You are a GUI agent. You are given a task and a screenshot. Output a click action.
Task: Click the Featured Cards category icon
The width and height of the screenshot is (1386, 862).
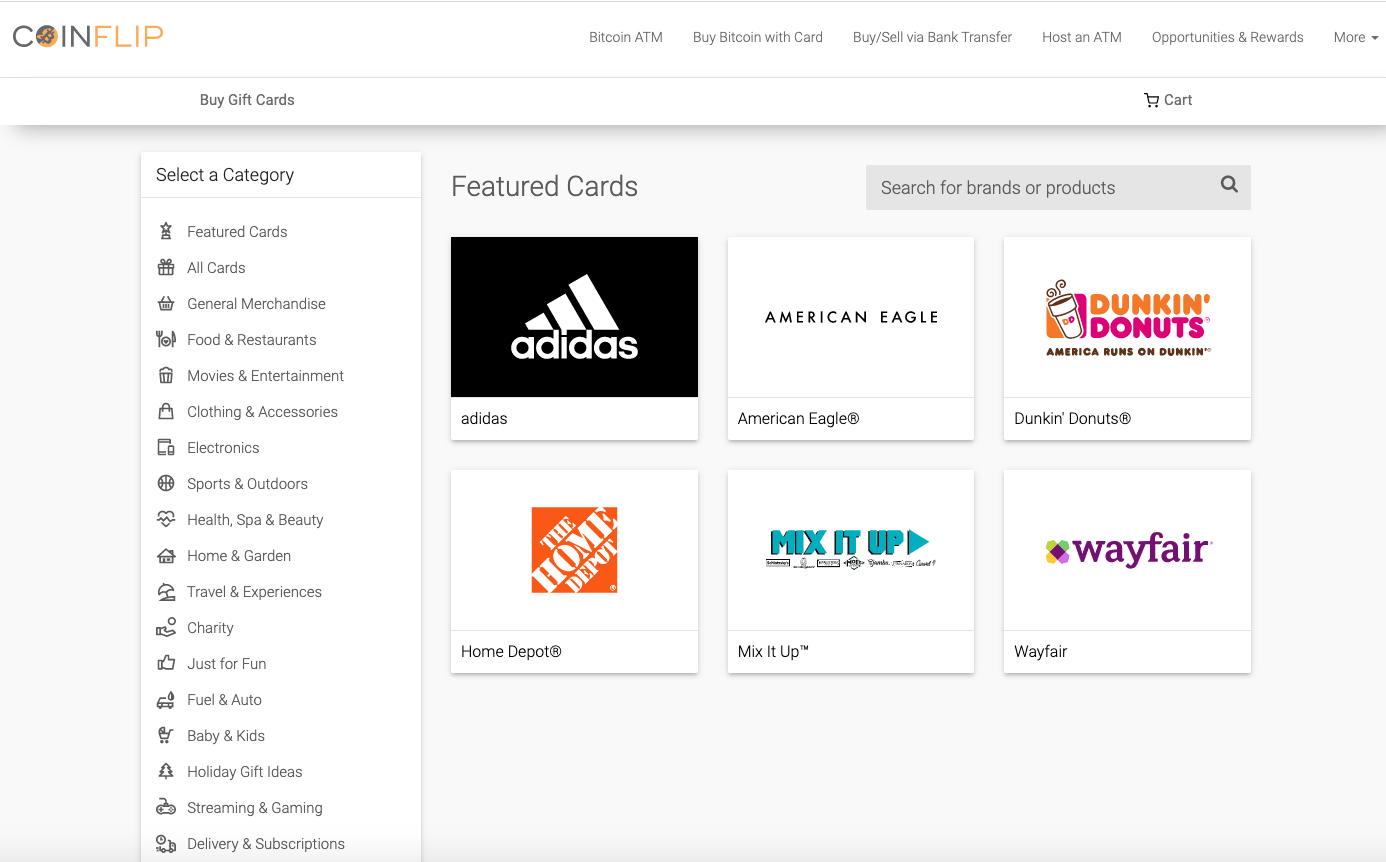coord(166,231)
